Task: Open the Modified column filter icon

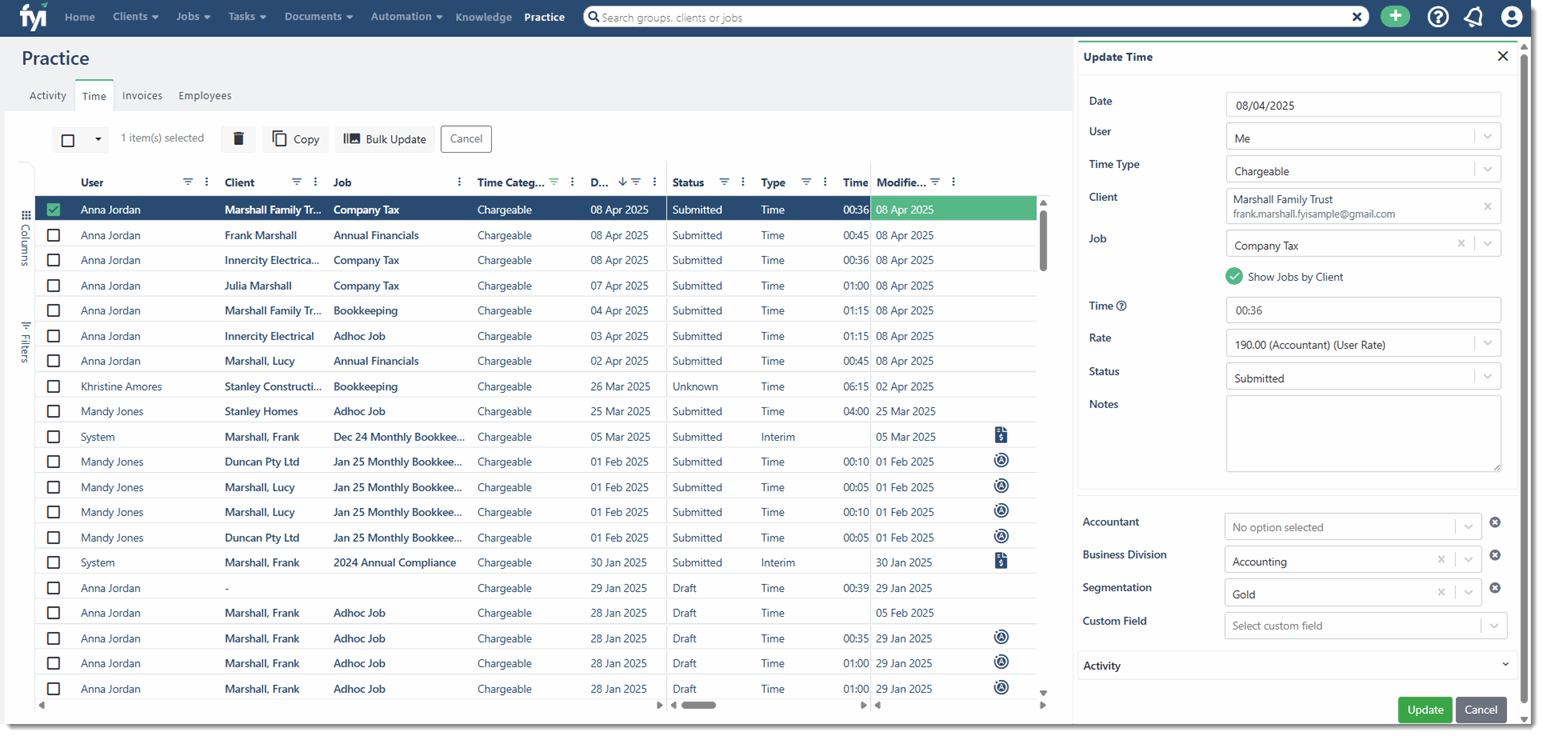Action: tap(935, 182)
